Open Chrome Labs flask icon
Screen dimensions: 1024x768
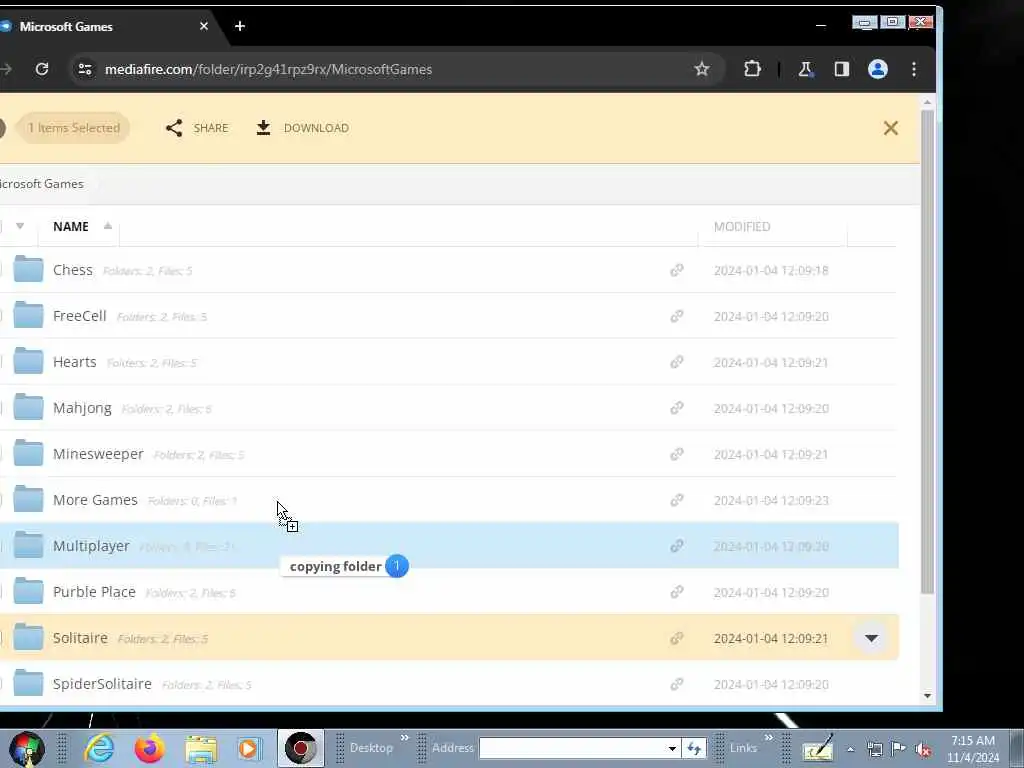coord(805,69)
